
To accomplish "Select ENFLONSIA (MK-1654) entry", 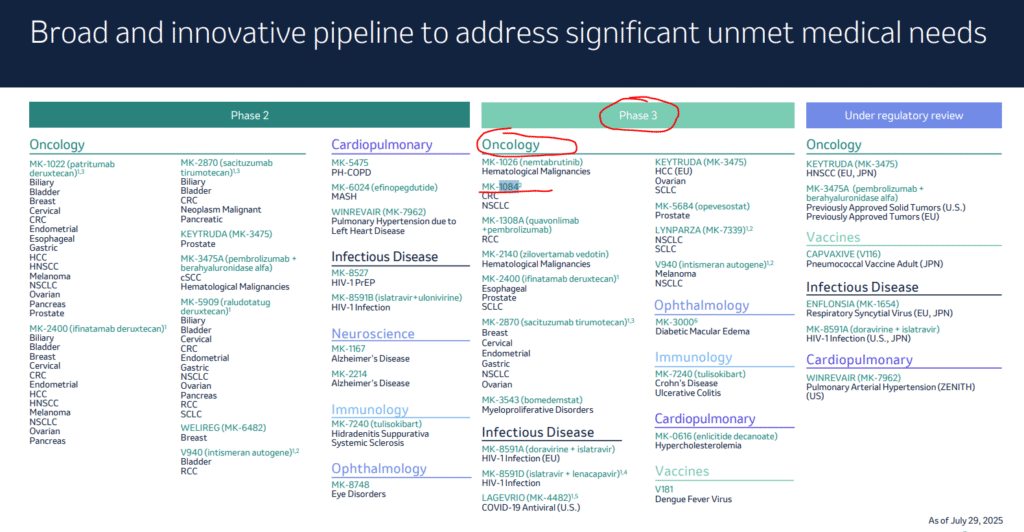I will 852,304.
